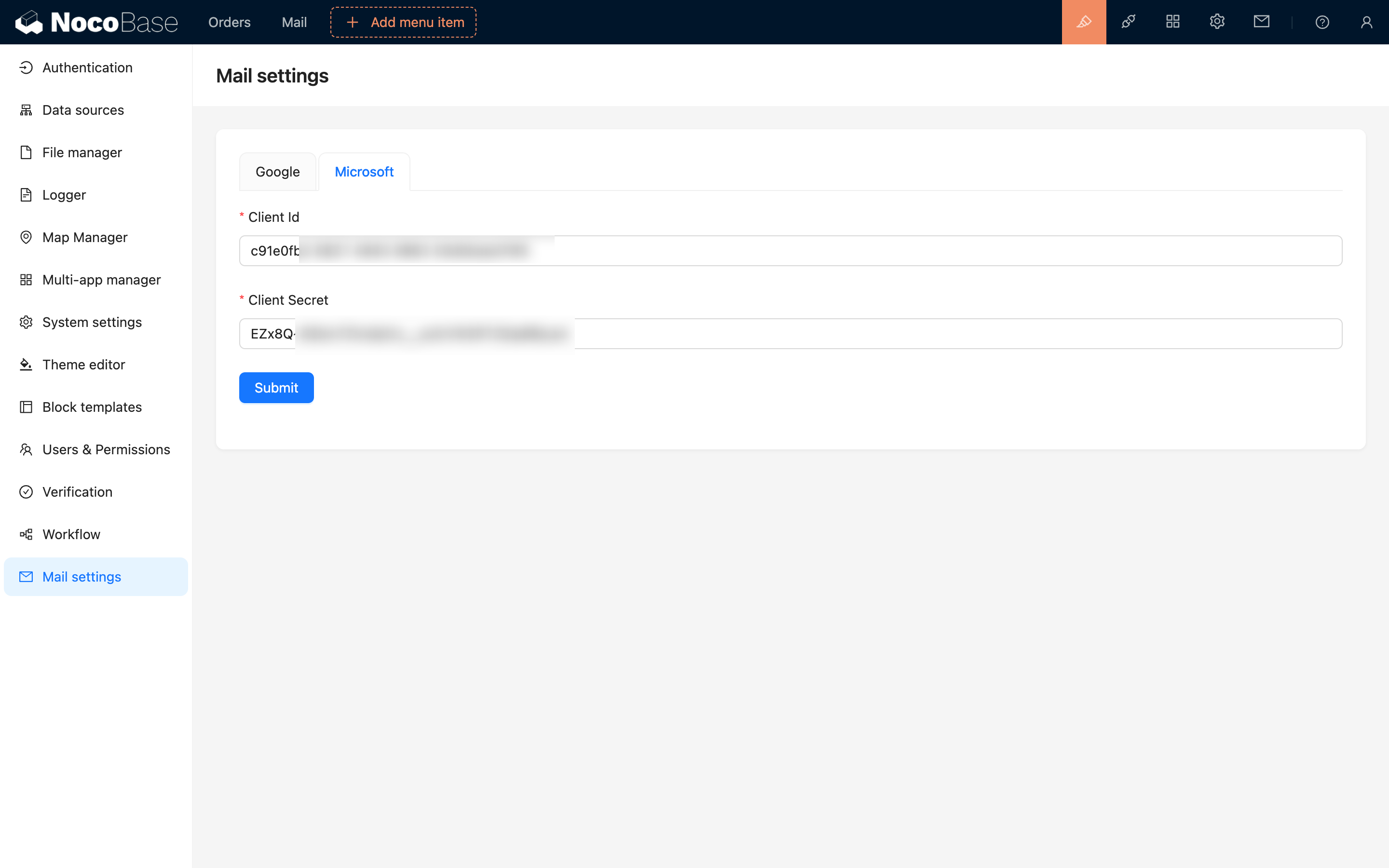Open Authentication in the sidebar
This screenshot has height=868, width=1389.
pyautogui.click(x=87, y=68)
